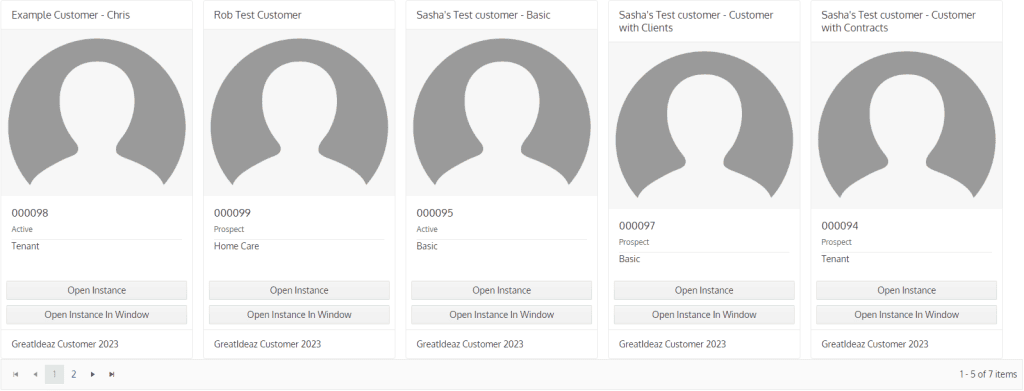Open Instance for Rob Test Customer
The width and height of the screenshot is (1024, 391).
pos(299,290)
